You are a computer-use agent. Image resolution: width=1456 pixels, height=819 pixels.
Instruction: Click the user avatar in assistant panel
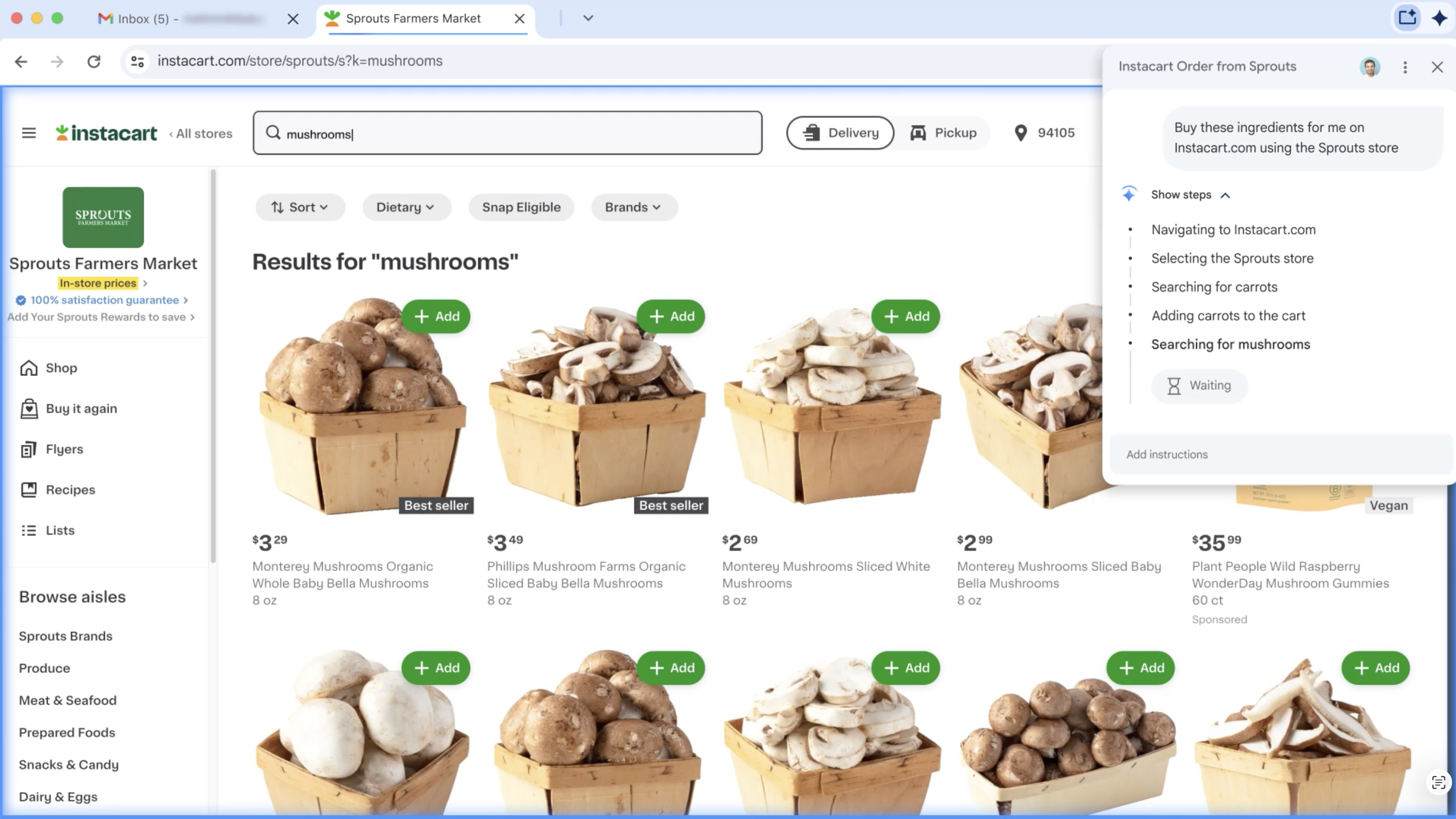point(1370,67)
